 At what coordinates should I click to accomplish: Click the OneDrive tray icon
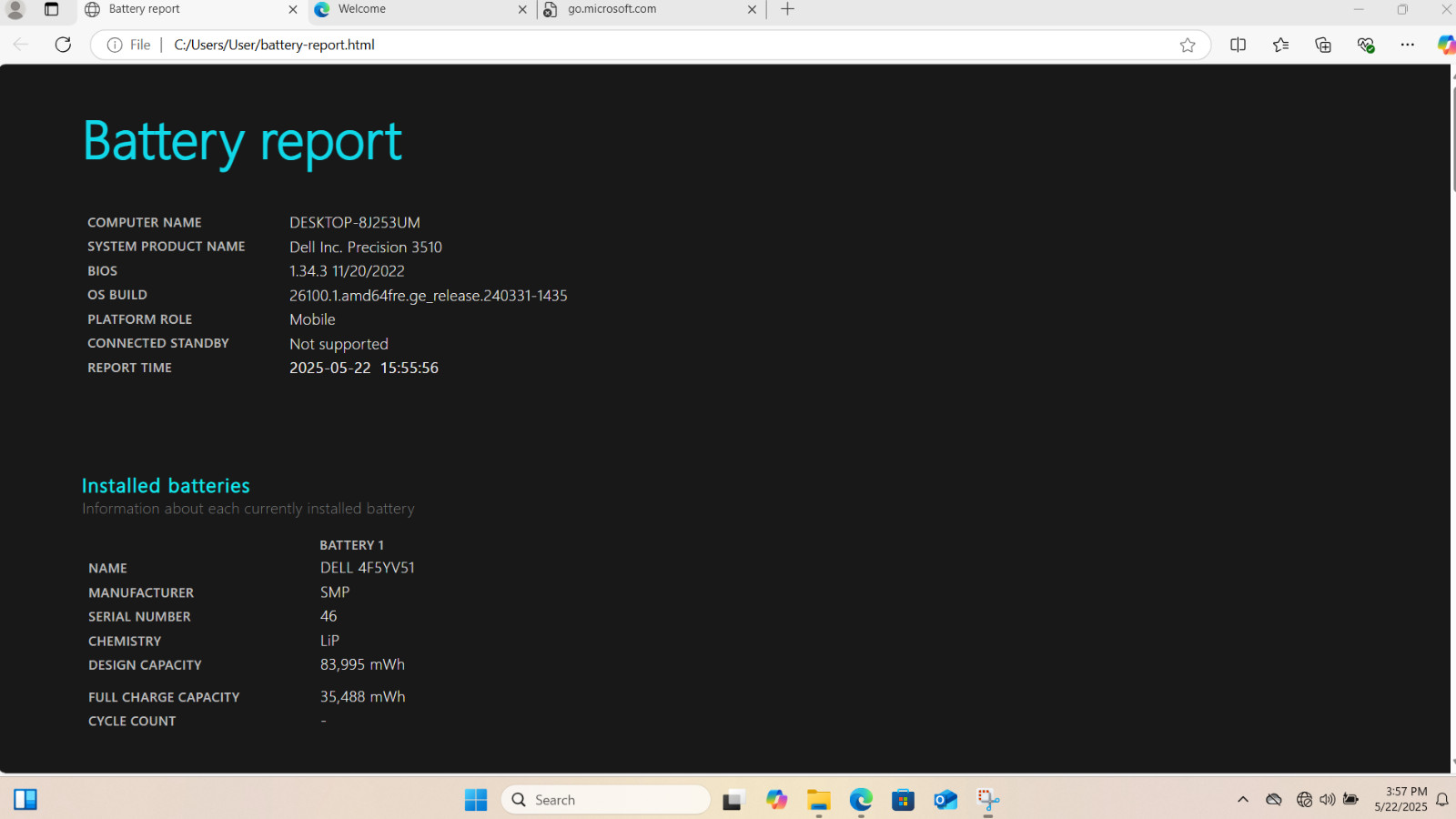click(x=1274, y=799)
